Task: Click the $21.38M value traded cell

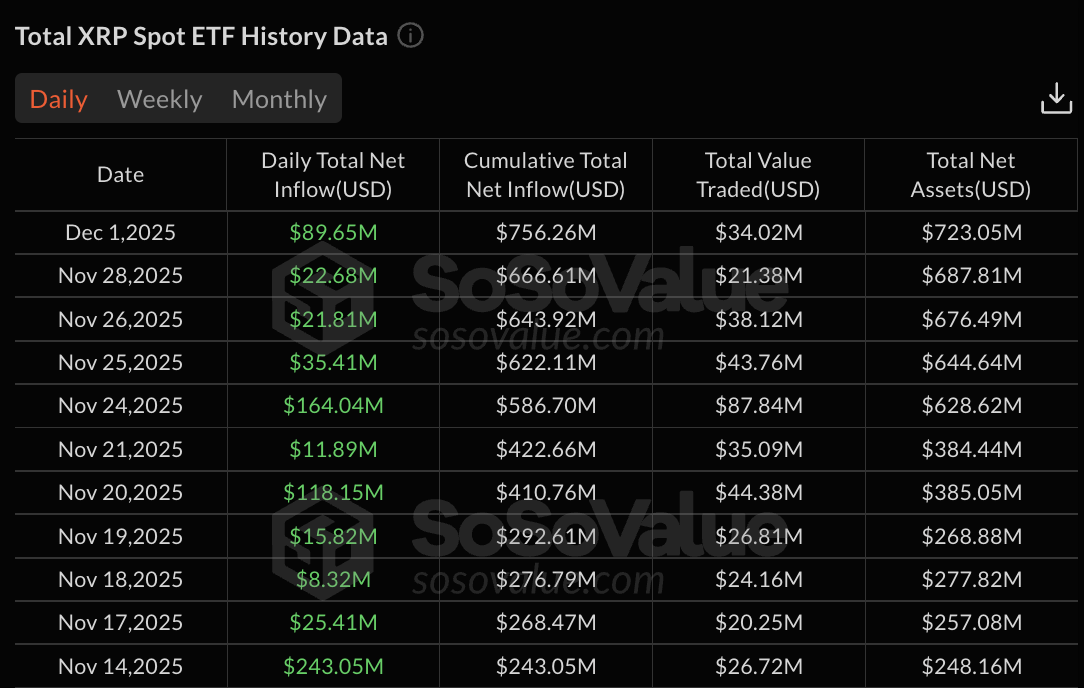Action: [x=758, y=275]
